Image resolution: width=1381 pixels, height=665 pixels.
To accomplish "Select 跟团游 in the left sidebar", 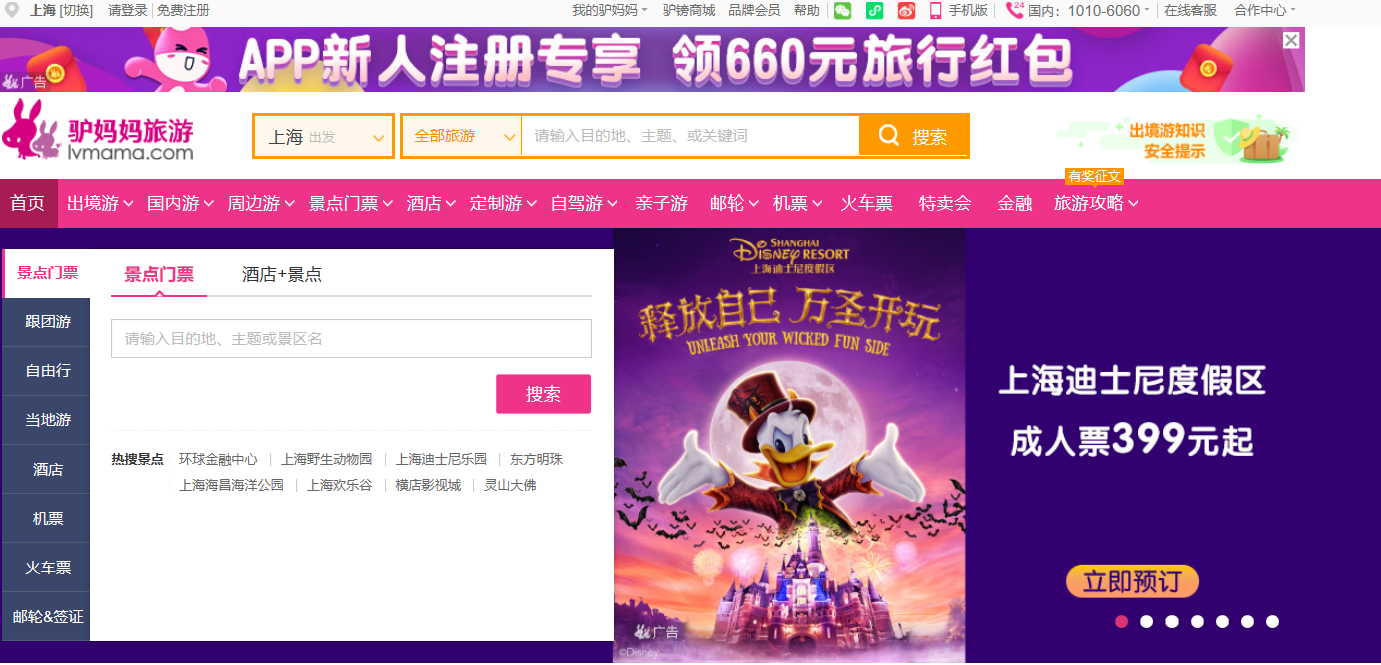I will (47, 322).
